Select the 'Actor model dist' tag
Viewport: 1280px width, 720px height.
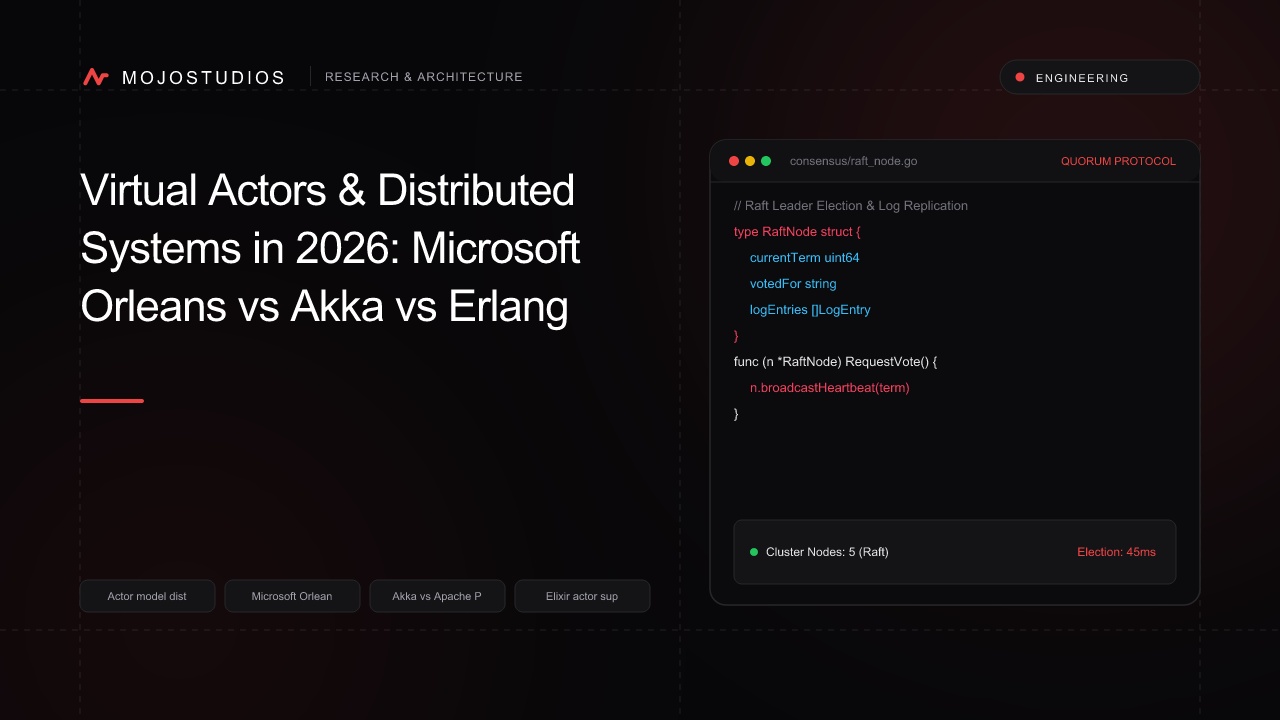[147, 596]
